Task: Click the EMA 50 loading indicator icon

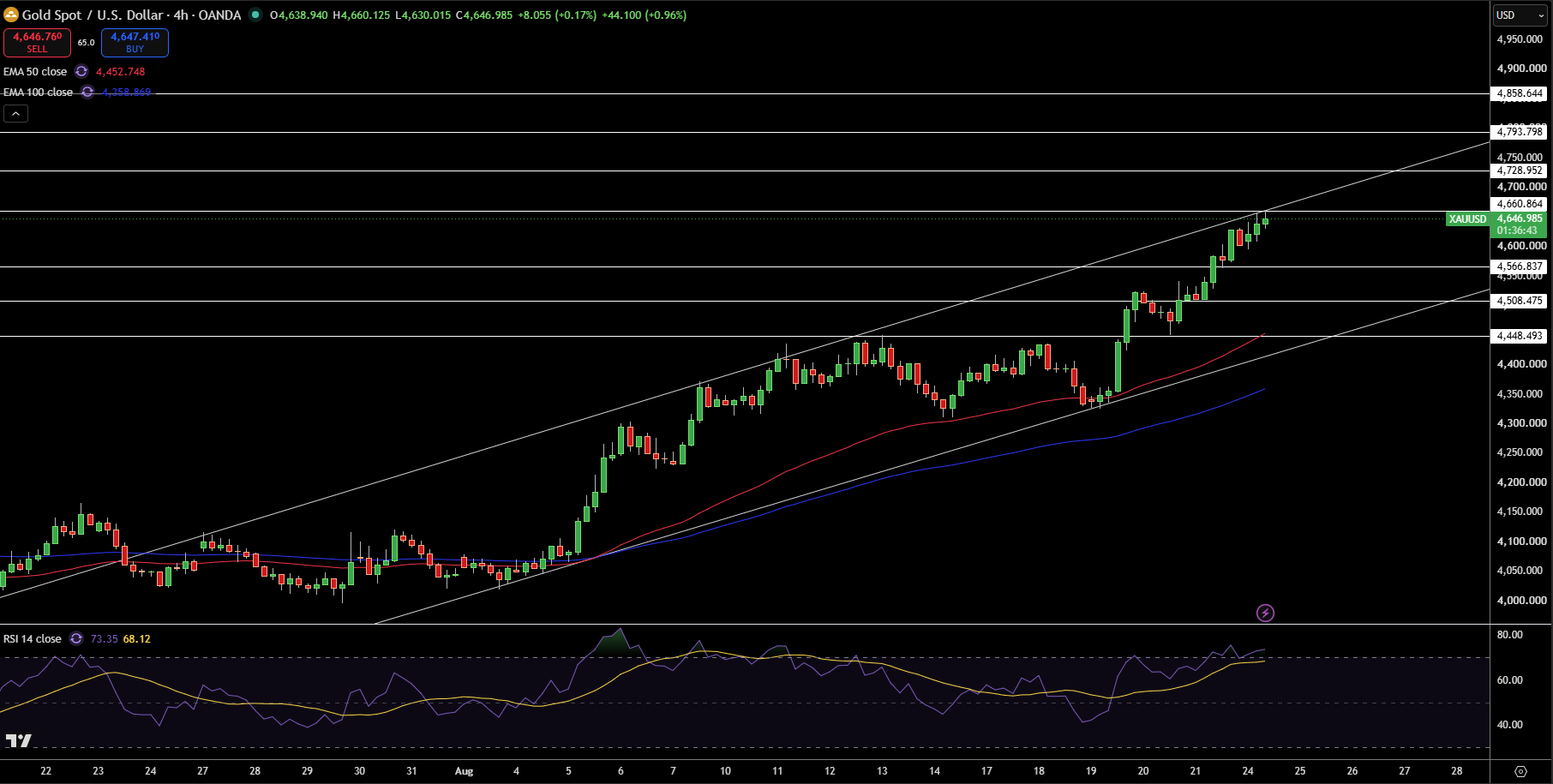Action: tap(81, 71)
